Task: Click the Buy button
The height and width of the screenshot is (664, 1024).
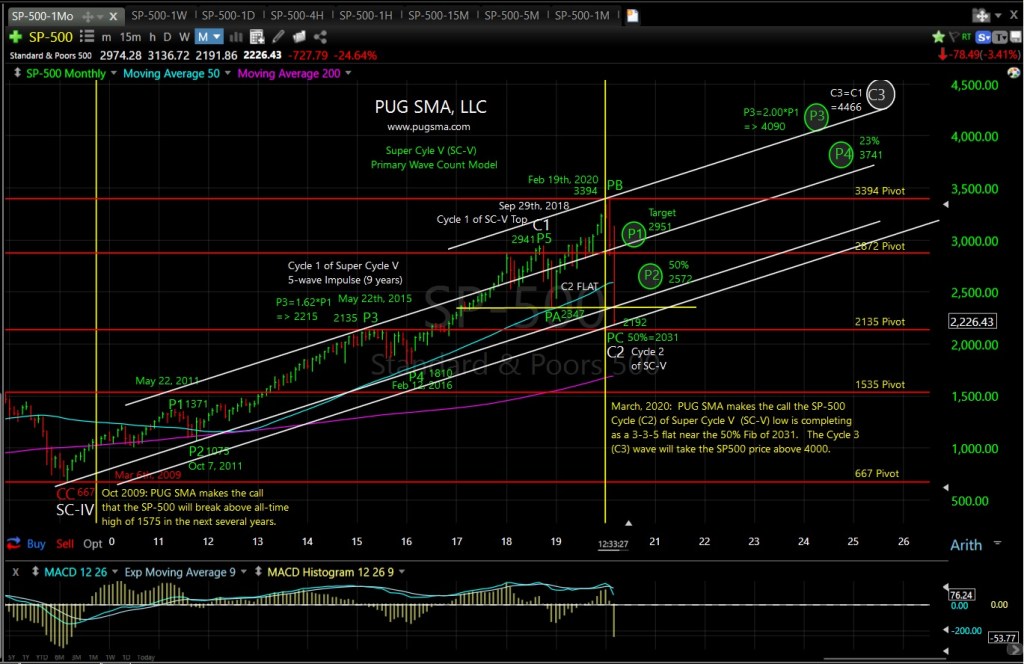Action: click(x=36, y=543)
